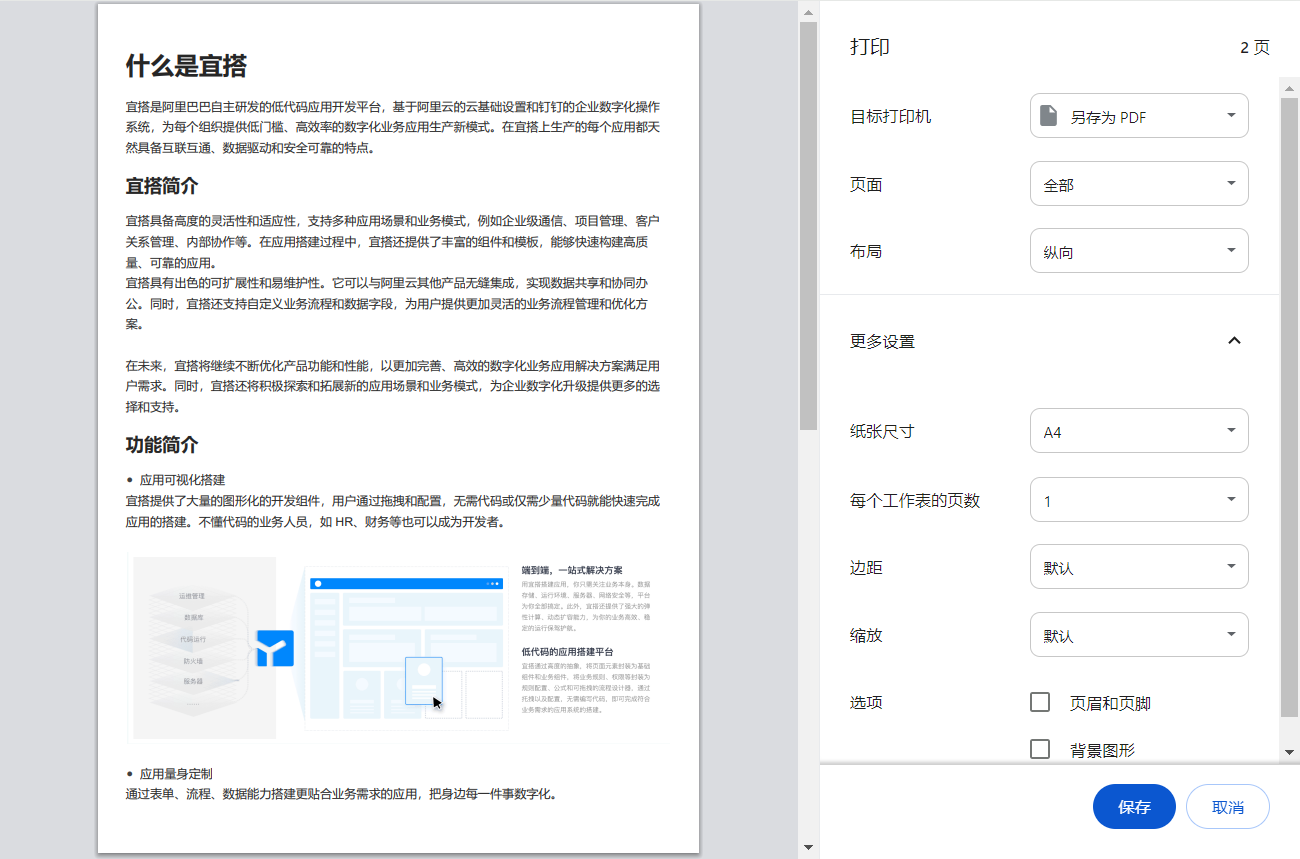
Task: Click the 应用可视化搭建 bullet text
Action: pos(182,480)
